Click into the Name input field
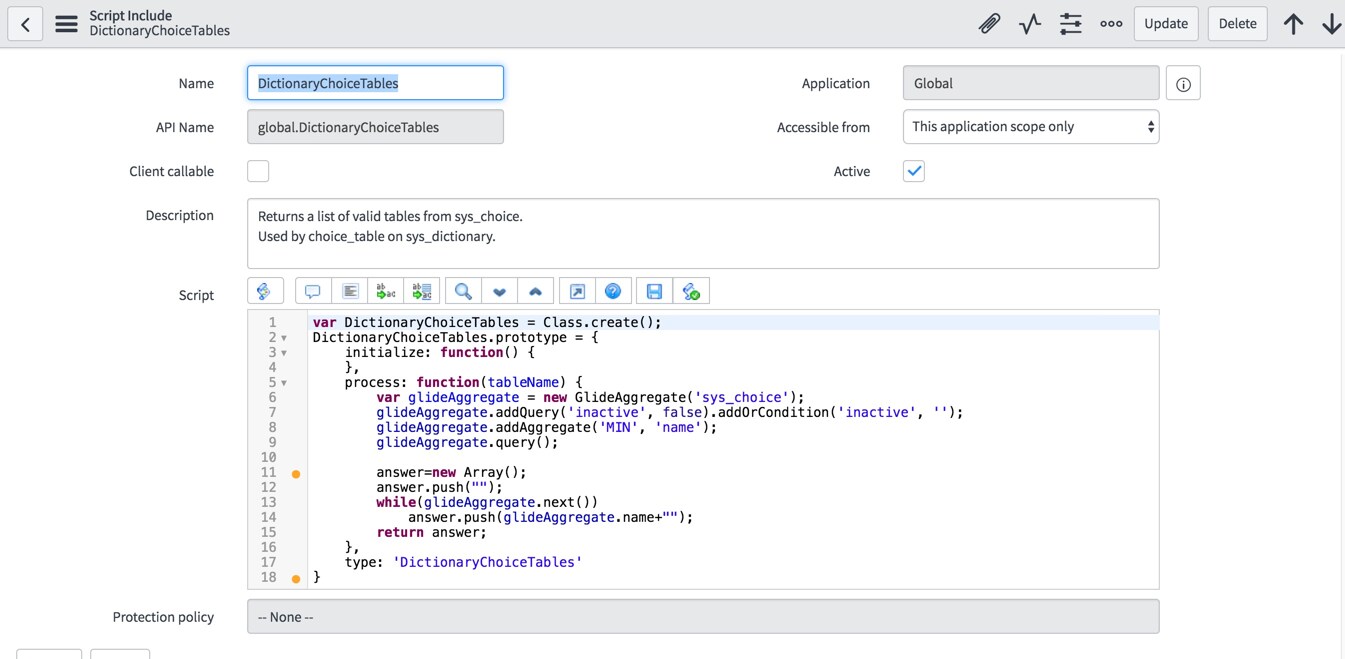 click(375, 83)
